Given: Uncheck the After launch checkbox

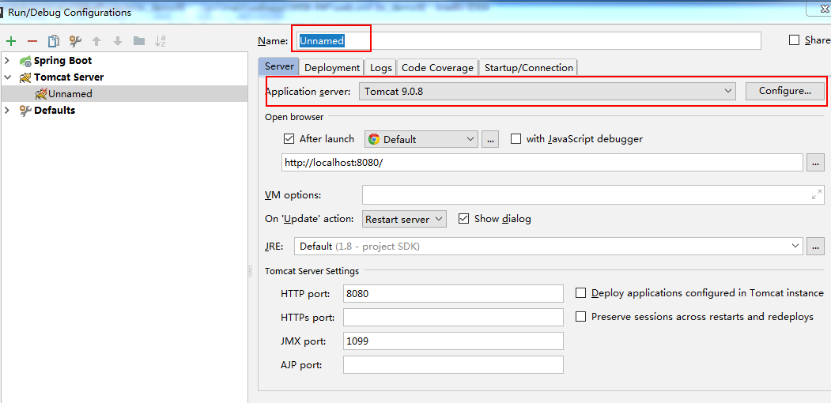Looking at the screenshot, I should (289, 139).
